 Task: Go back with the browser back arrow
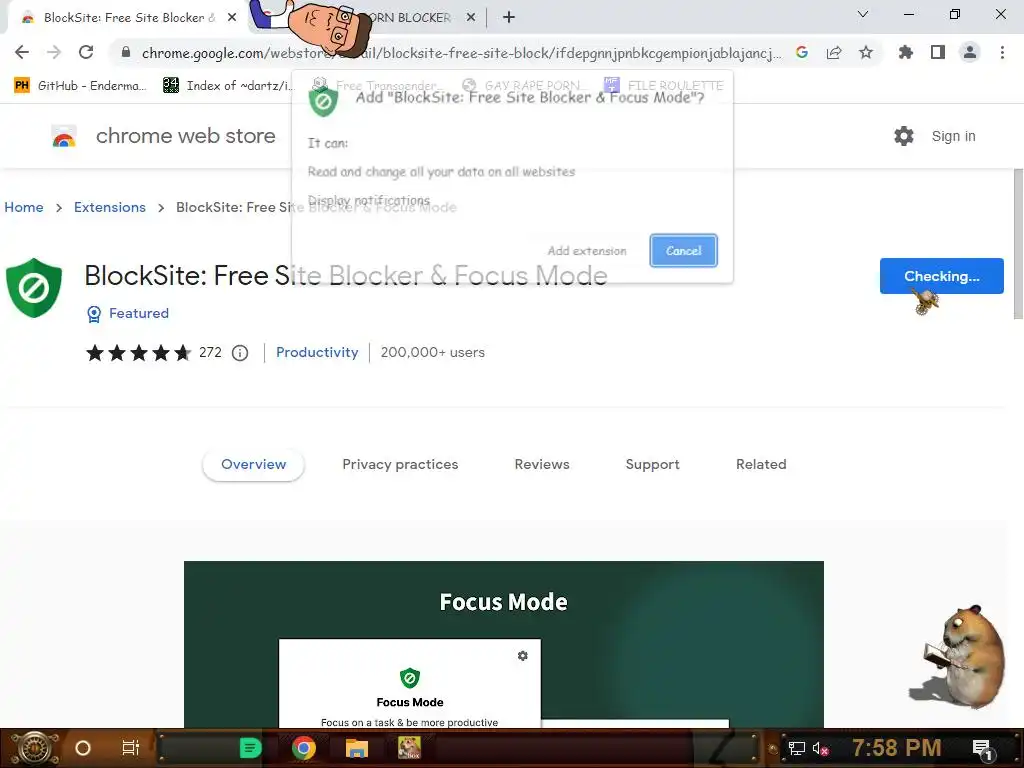[22, 52]
